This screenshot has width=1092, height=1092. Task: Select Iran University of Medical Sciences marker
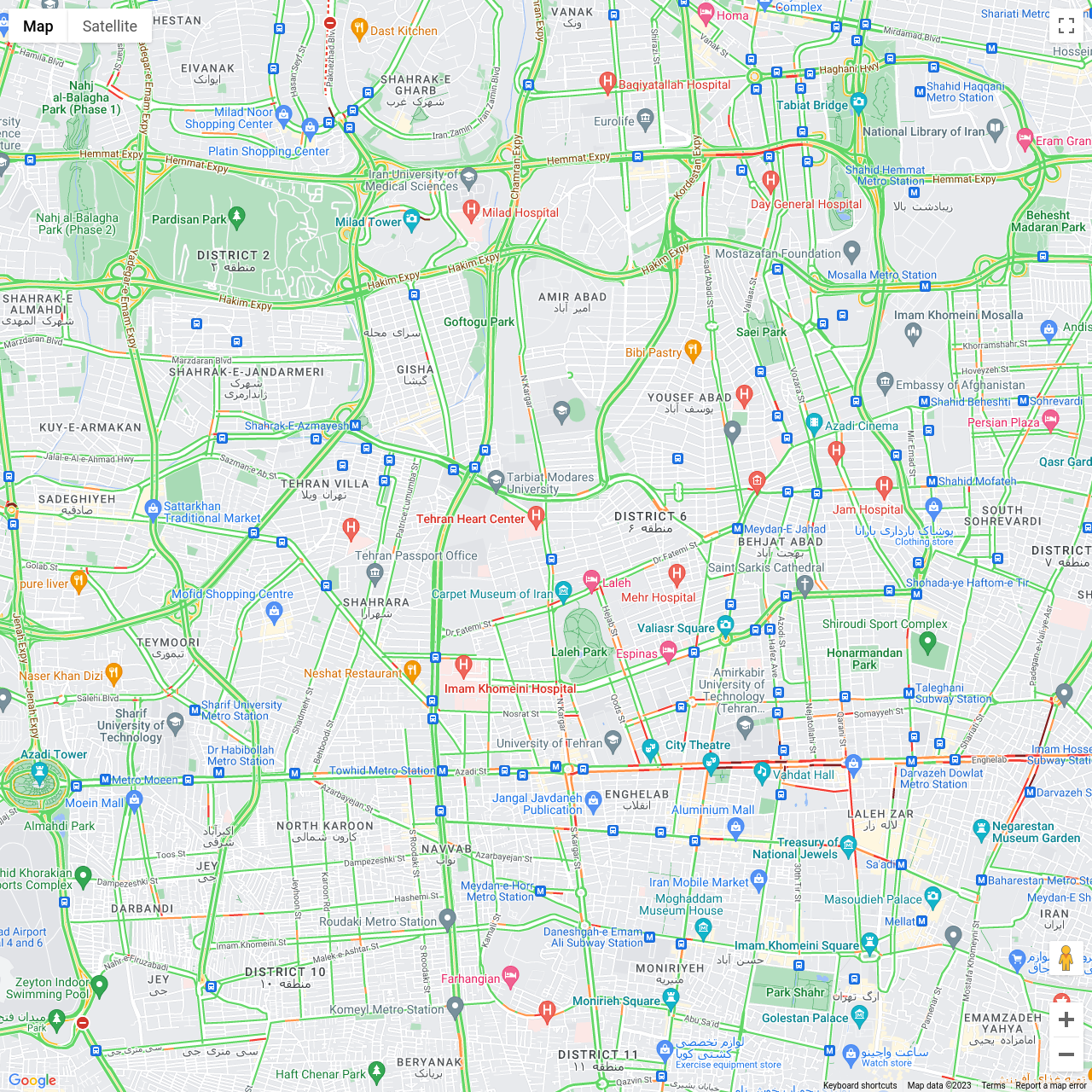coord(468,177)
